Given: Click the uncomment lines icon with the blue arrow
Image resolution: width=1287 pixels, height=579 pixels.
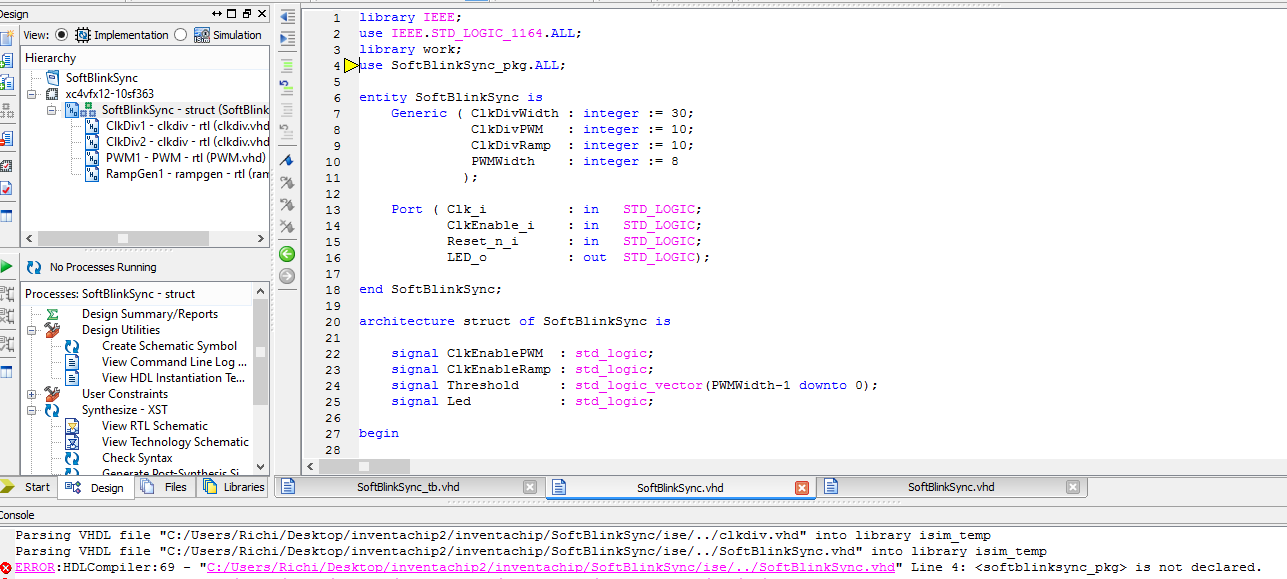Looking at the screenshot, I should point(287,87).
